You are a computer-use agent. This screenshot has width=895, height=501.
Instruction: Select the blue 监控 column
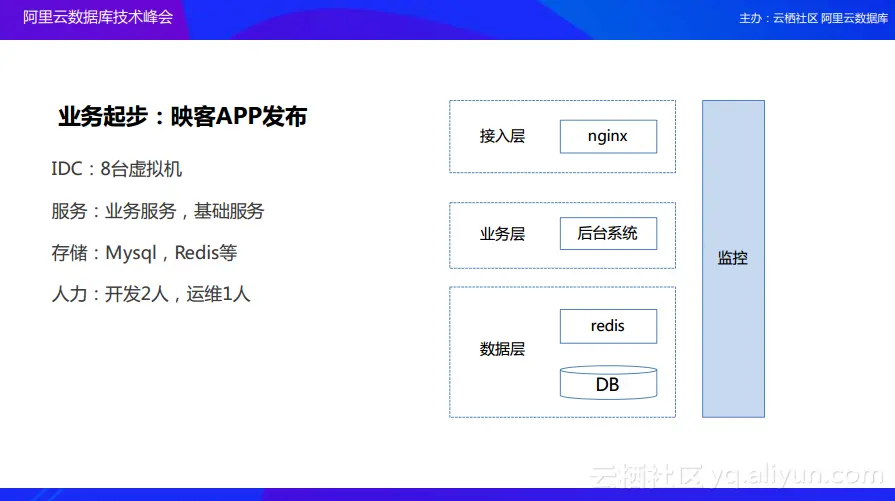tap(733, 259)
